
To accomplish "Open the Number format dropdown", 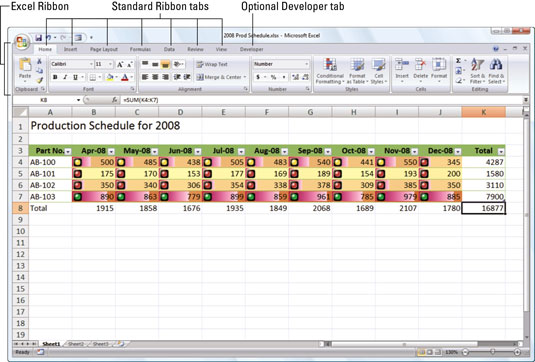I will tap(306, 64).
